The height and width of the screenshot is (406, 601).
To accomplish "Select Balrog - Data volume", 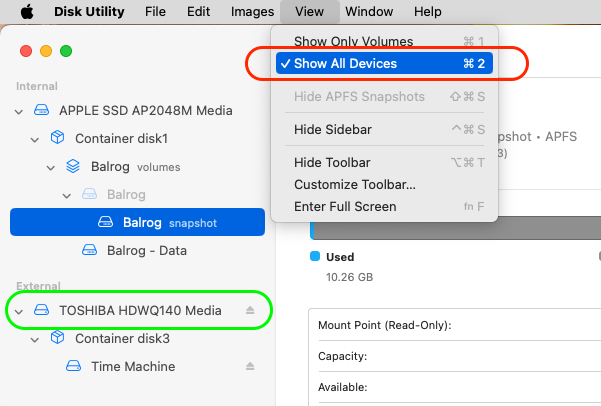I will 137,250.
